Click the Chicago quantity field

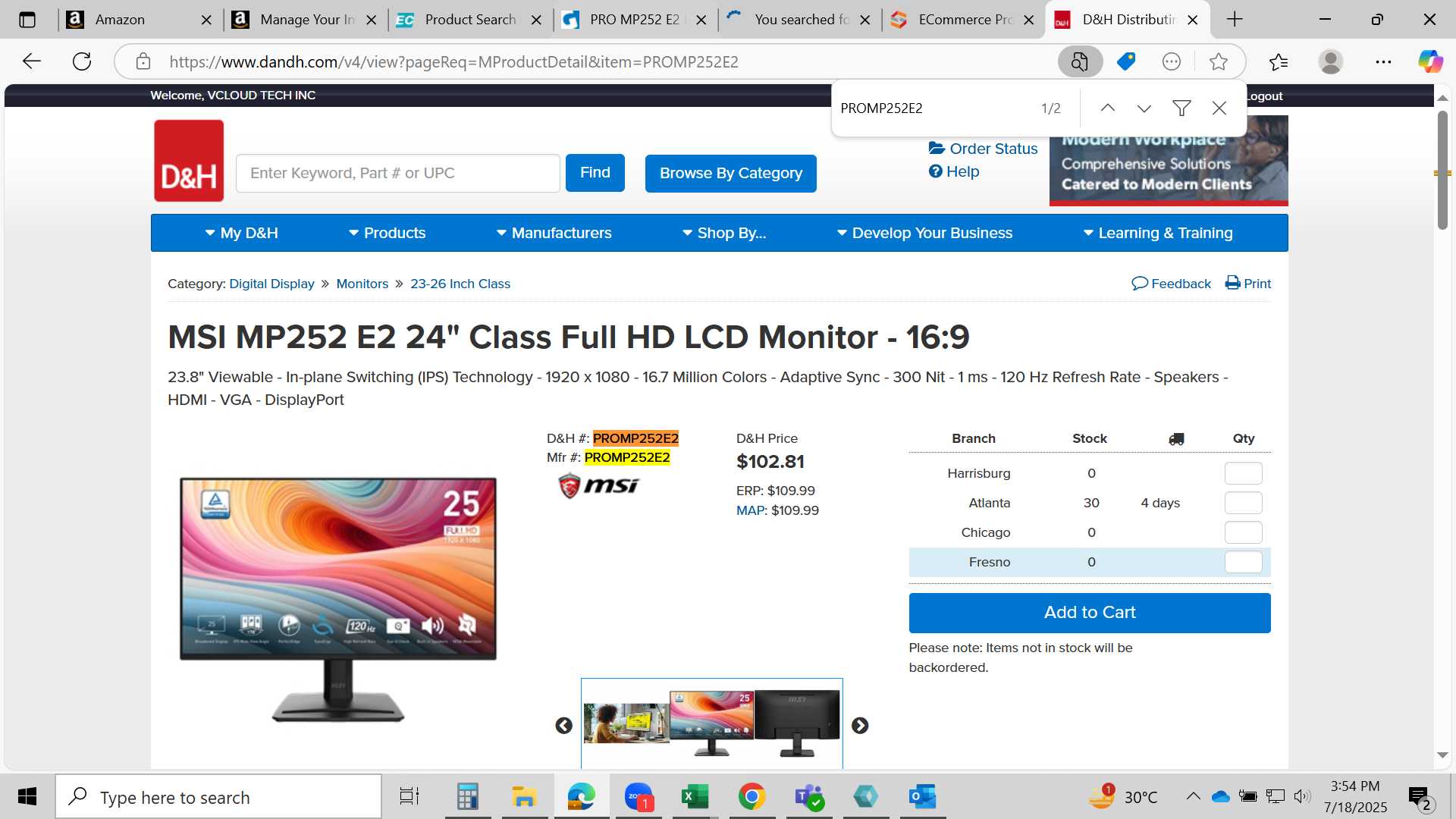point(1244,532)
